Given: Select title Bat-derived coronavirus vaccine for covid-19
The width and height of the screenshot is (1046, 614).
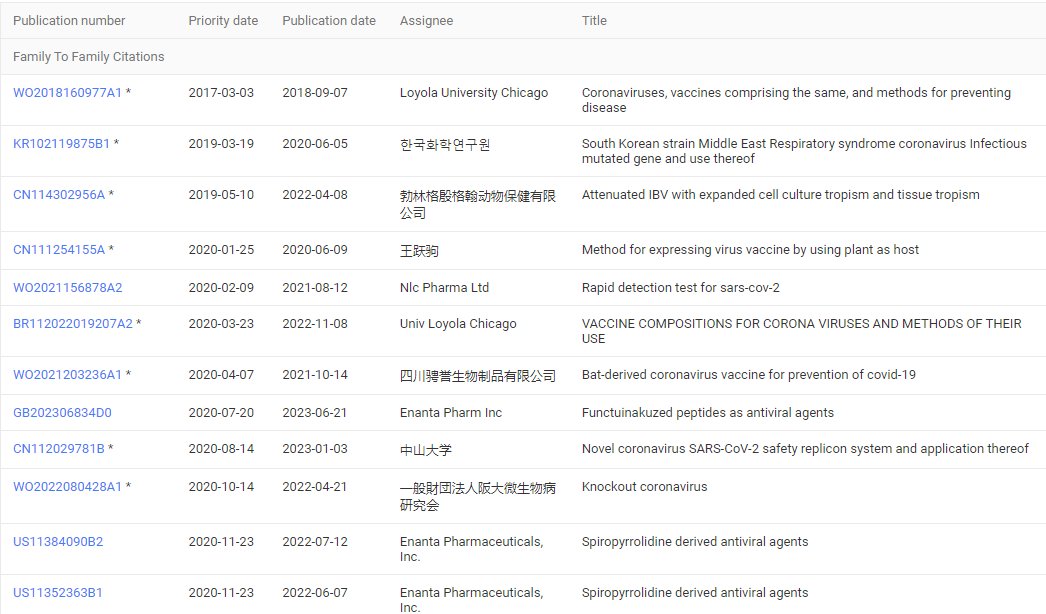Looking at the screenshot, I should [x=748, y=374].
